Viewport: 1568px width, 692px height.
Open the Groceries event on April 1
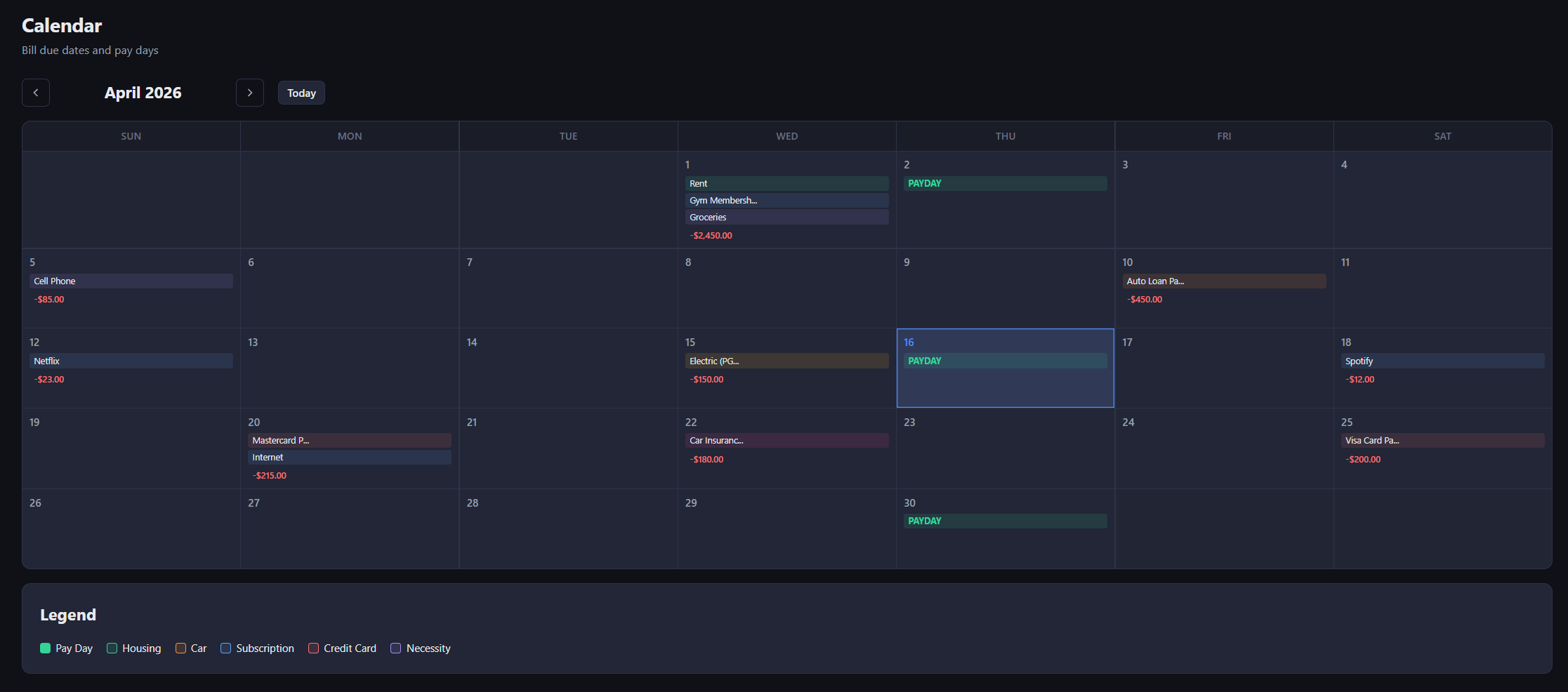coord(786,217)
